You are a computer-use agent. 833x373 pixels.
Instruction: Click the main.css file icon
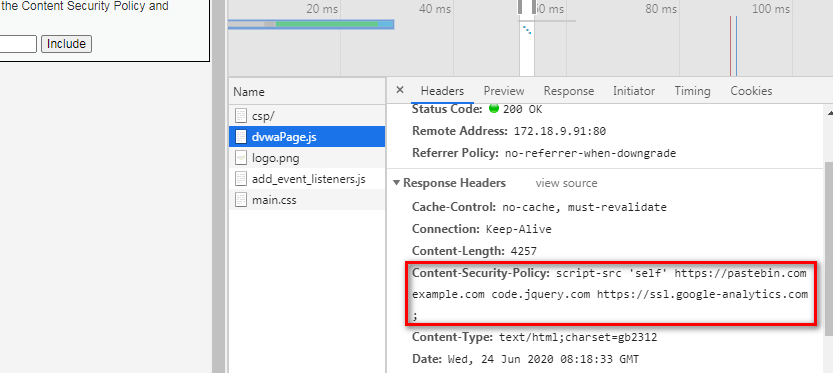[x=241, y=200]
